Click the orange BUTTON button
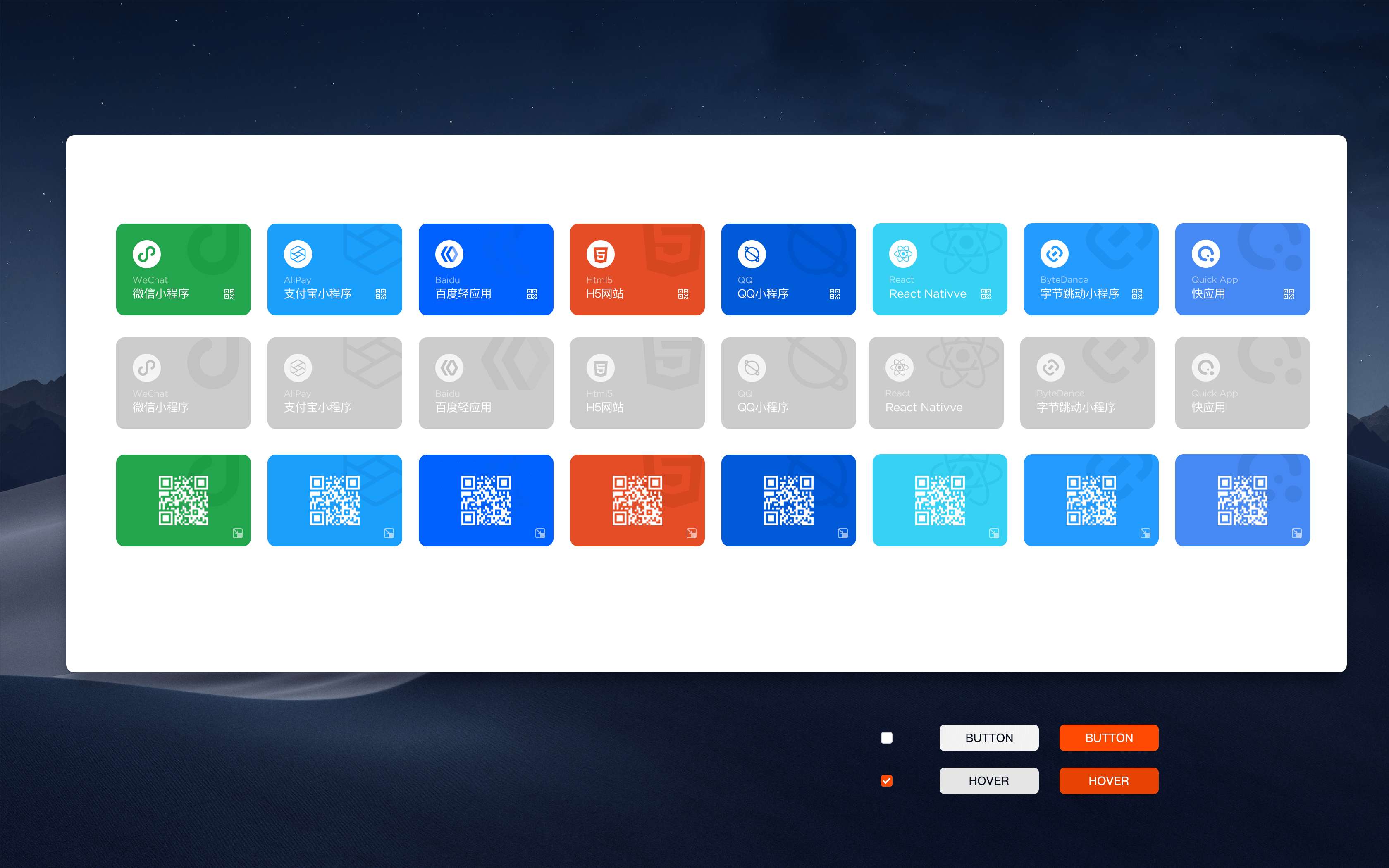 (1109, 738)
